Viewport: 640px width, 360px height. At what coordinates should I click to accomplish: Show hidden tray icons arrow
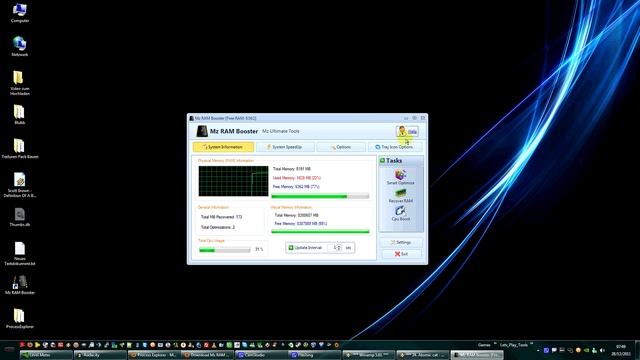click(x=538, y=350)
